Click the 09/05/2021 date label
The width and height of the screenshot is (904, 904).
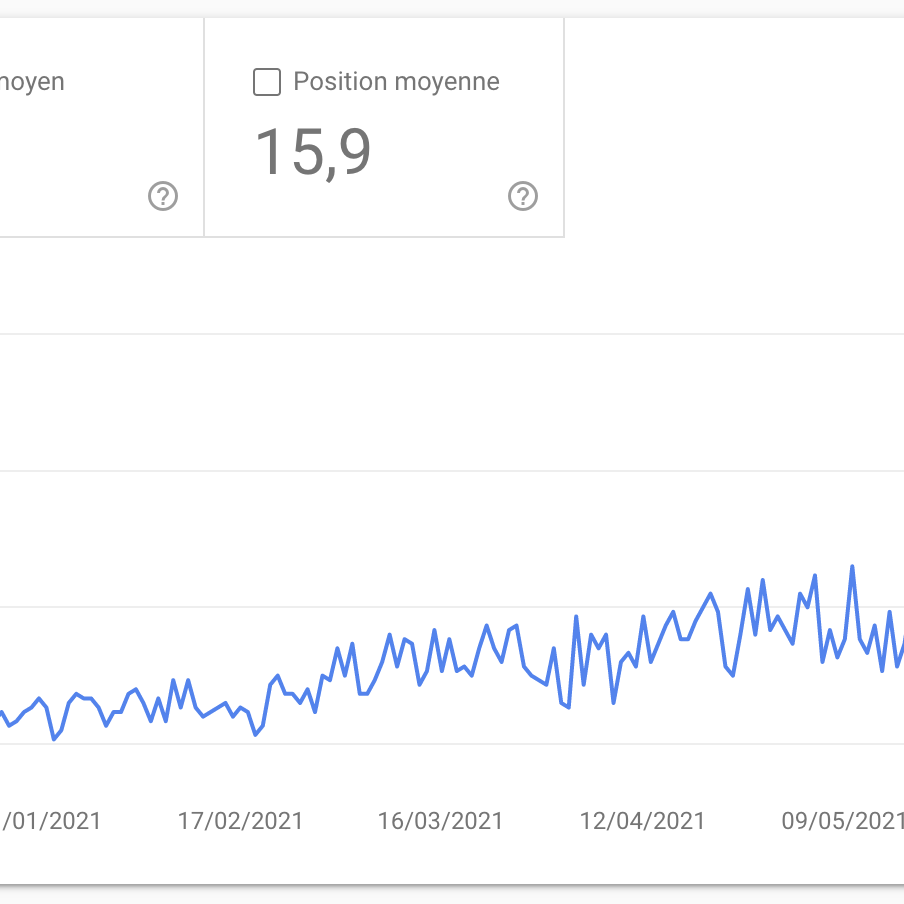point(842,821)
